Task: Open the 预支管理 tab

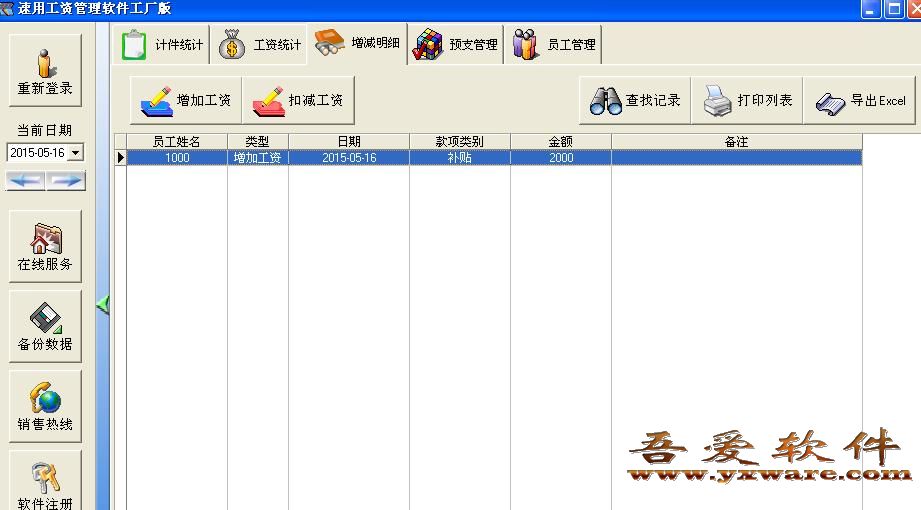Action: 456,45
